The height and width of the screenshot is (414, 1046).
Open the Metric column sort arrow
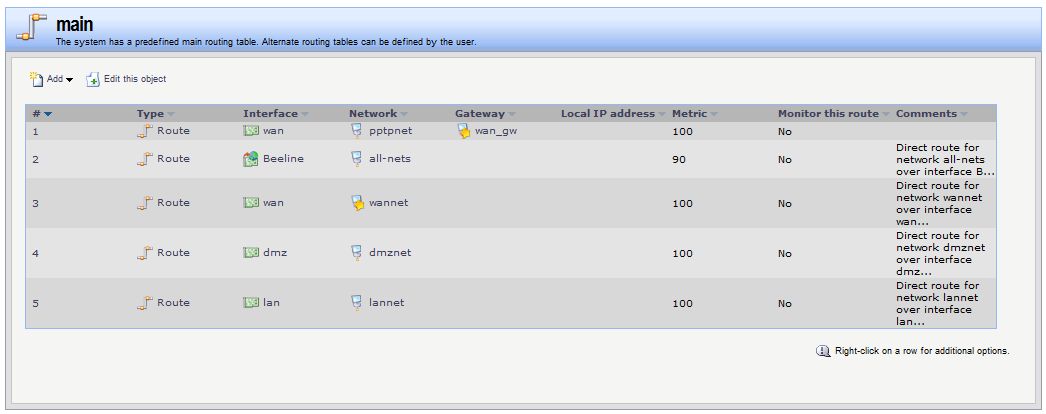click(x=714, y=114)
